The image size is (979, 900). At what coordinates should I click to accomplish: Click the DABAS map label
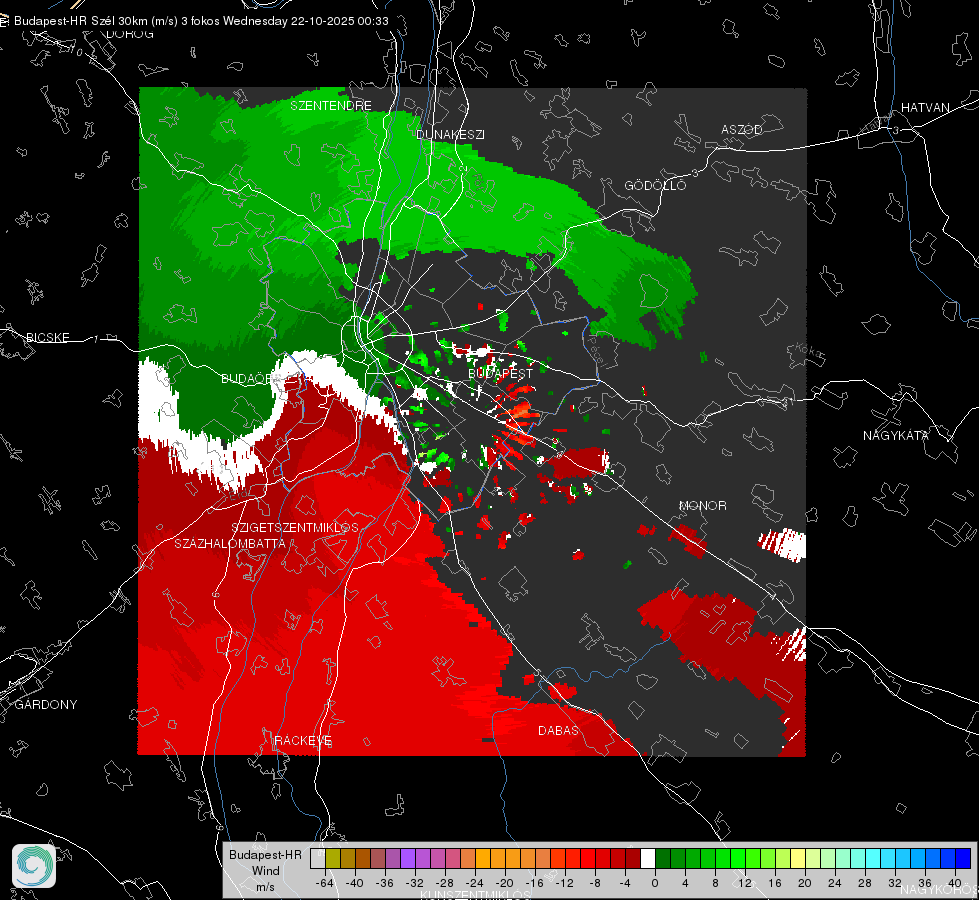558,730
